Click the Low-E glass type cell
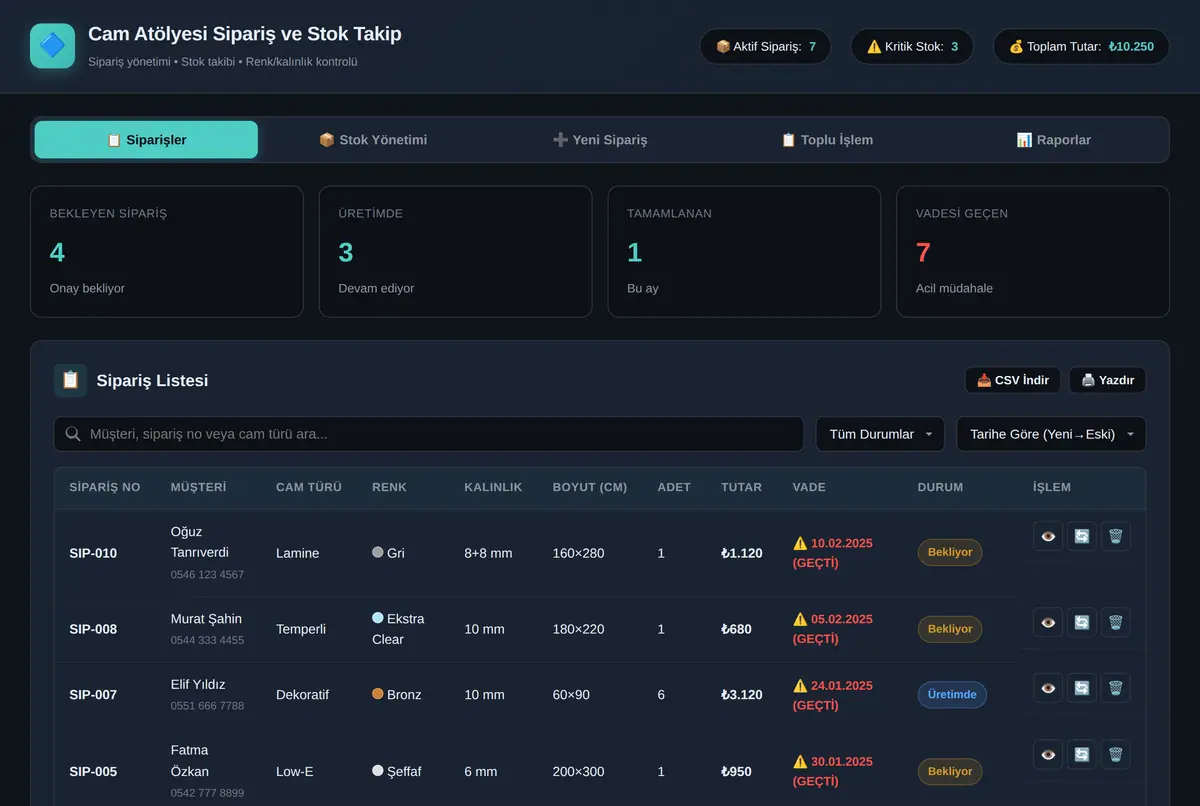 click(x=296, y=772)
